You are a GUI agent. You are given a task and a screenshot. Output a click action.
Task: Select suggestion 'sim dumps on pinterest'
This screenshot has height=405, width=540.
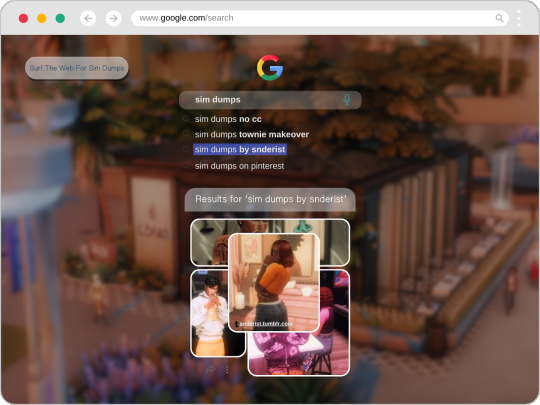(239, 166)
